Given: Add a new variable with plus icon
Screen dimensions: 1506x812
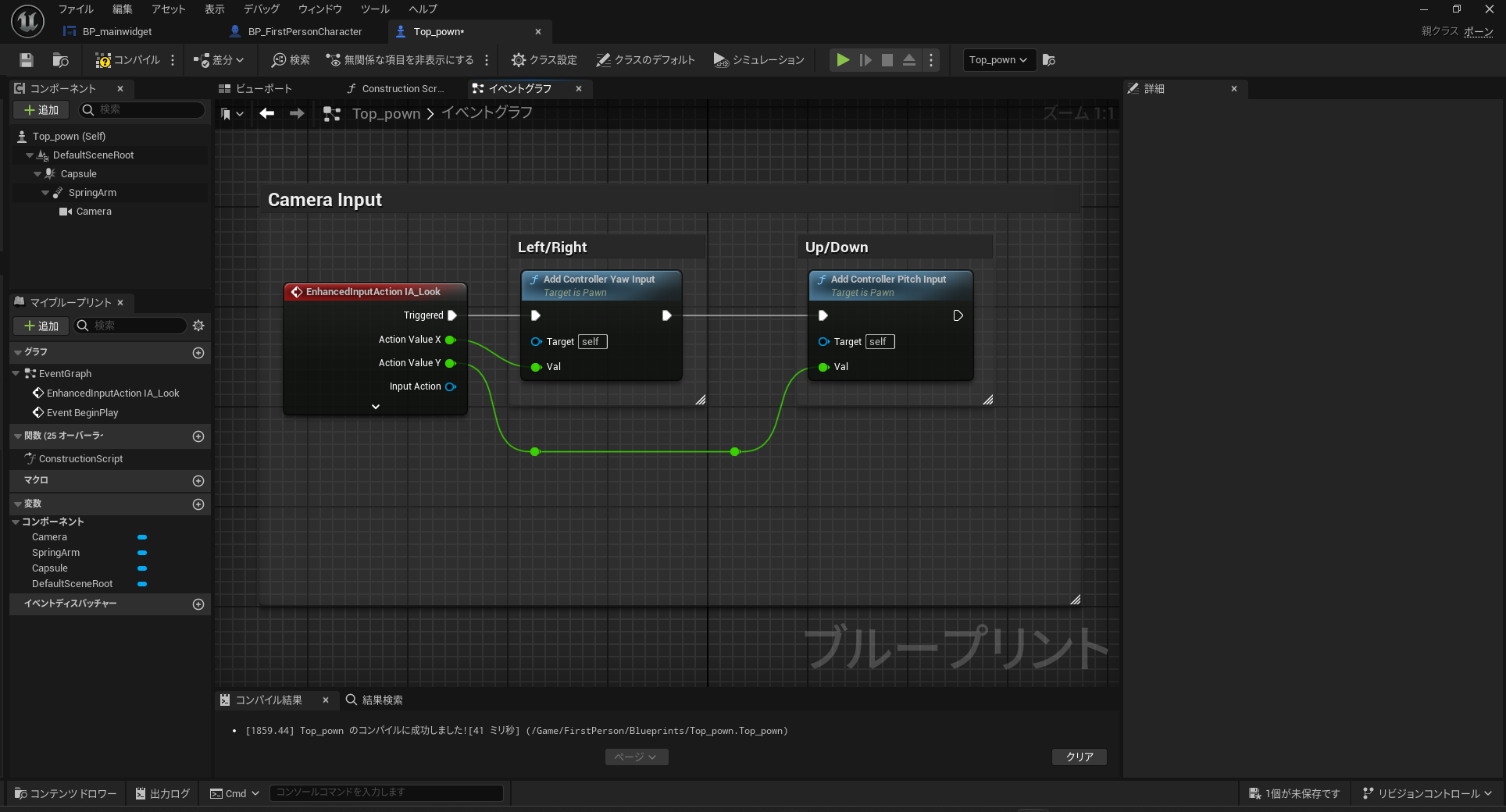Looking at the screenshot, I should 198,504.
